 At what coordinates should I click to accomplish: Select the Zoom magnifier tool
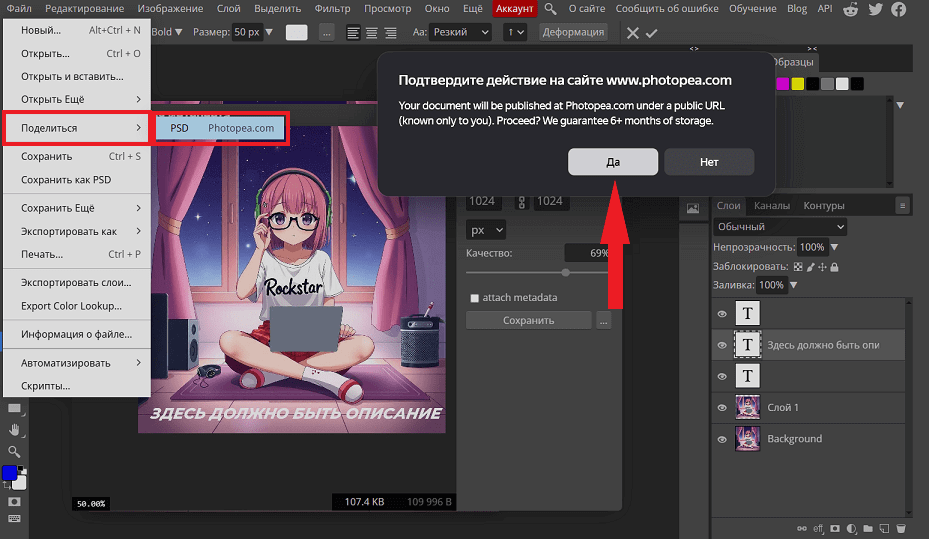tap(14, 451)
